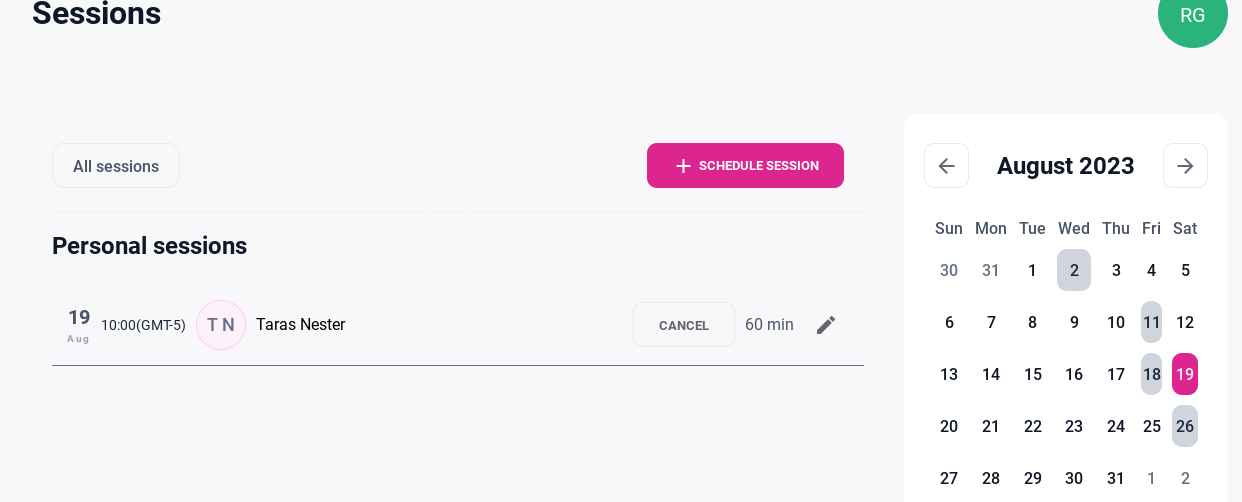Click the TN avatar of Taras Nester
Screen dimensions: 1242x502
click(x=221, y=325)
